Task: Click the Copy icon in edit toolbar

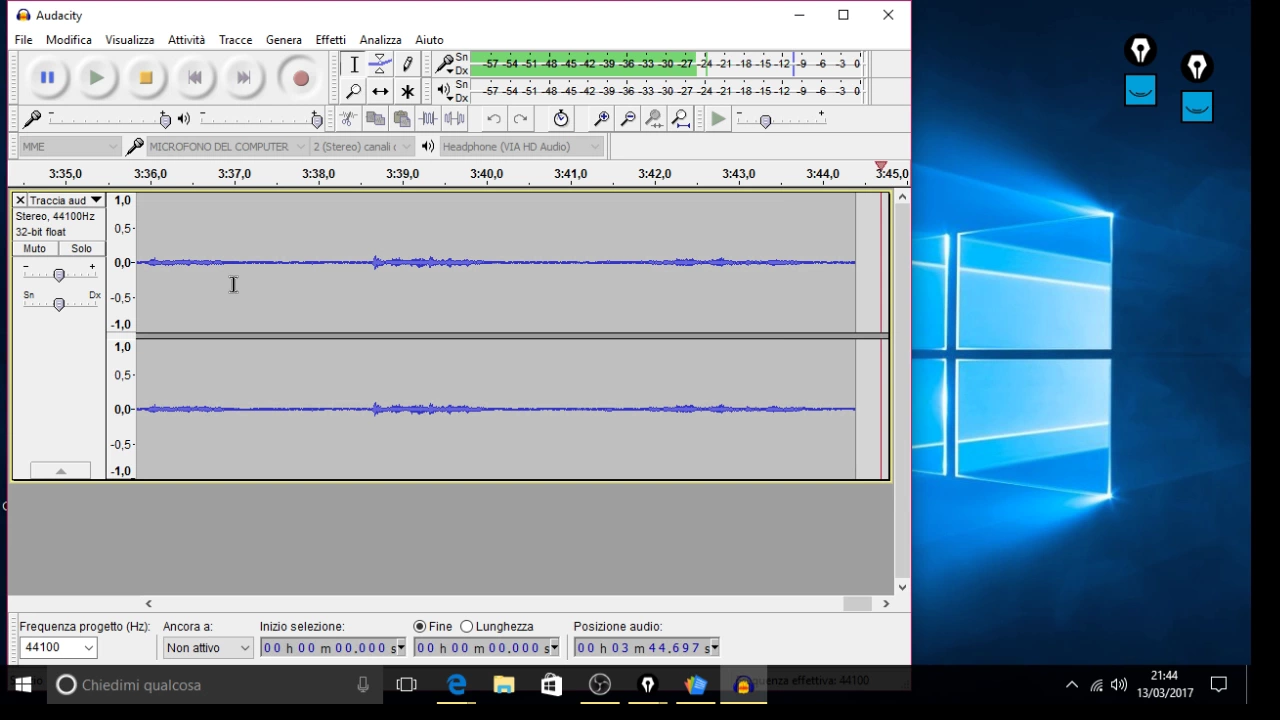Action: [x=375, y=119]
